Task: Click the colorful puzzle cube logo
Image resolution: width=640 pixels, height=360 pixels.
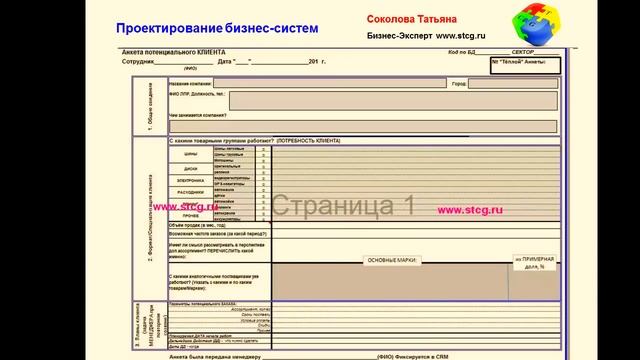Action: (x=536, y=24)
